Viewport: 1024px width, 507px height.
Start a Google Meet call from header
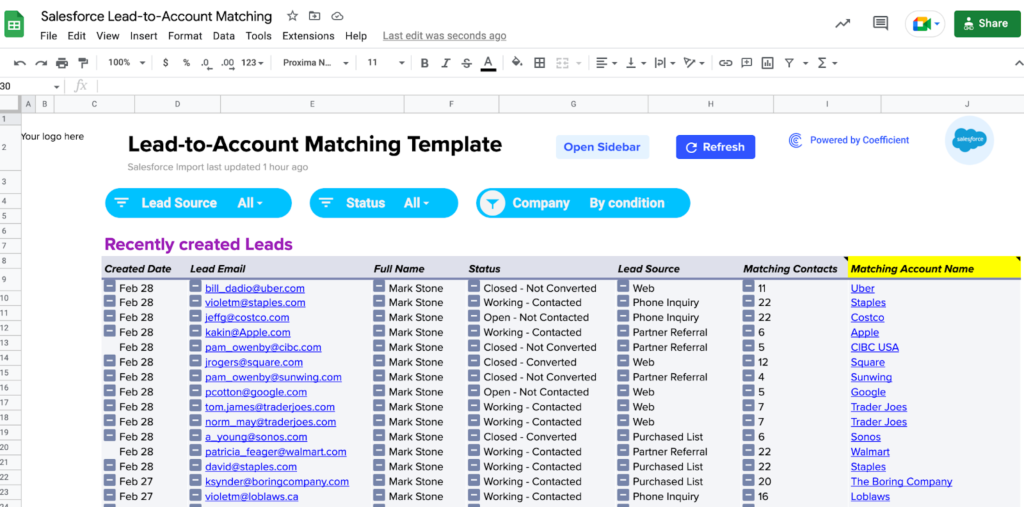[925, 24]
